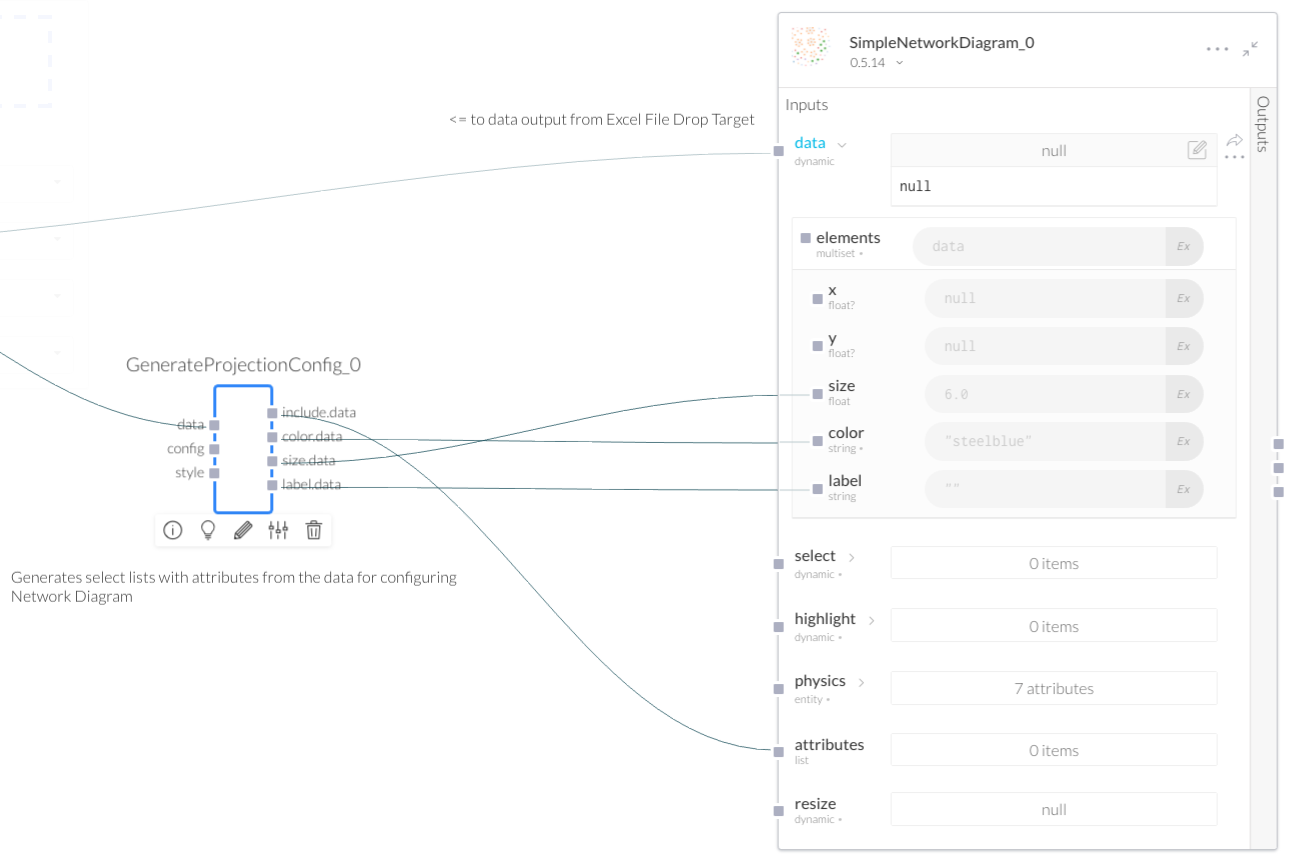Toggle the Ex expression button for size
The height and width of the screenshot is (865, 1290).
point(1183,394)
